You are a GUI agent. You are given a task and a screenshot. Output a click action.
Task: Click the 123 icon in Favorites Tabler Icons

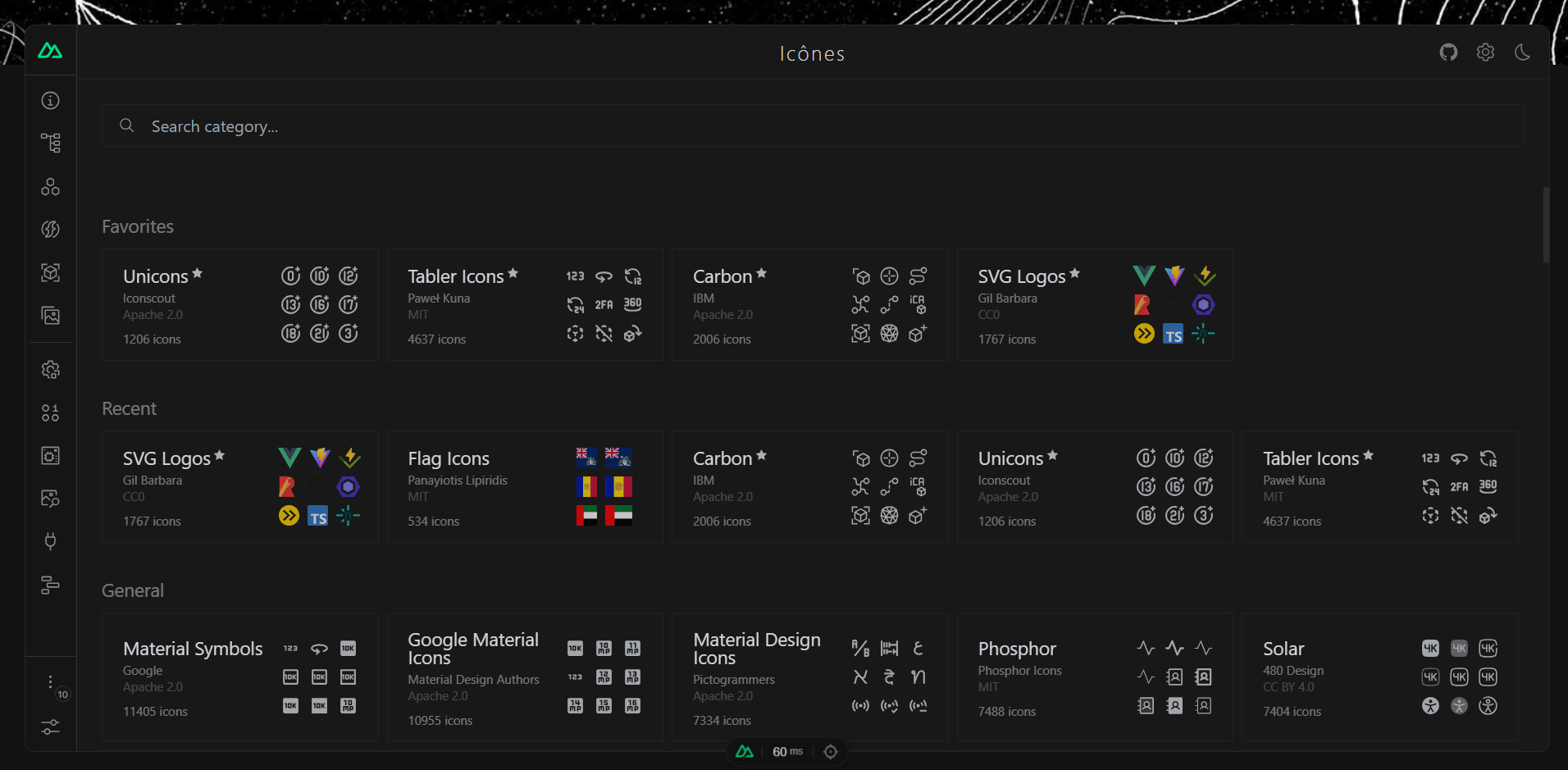576,276
